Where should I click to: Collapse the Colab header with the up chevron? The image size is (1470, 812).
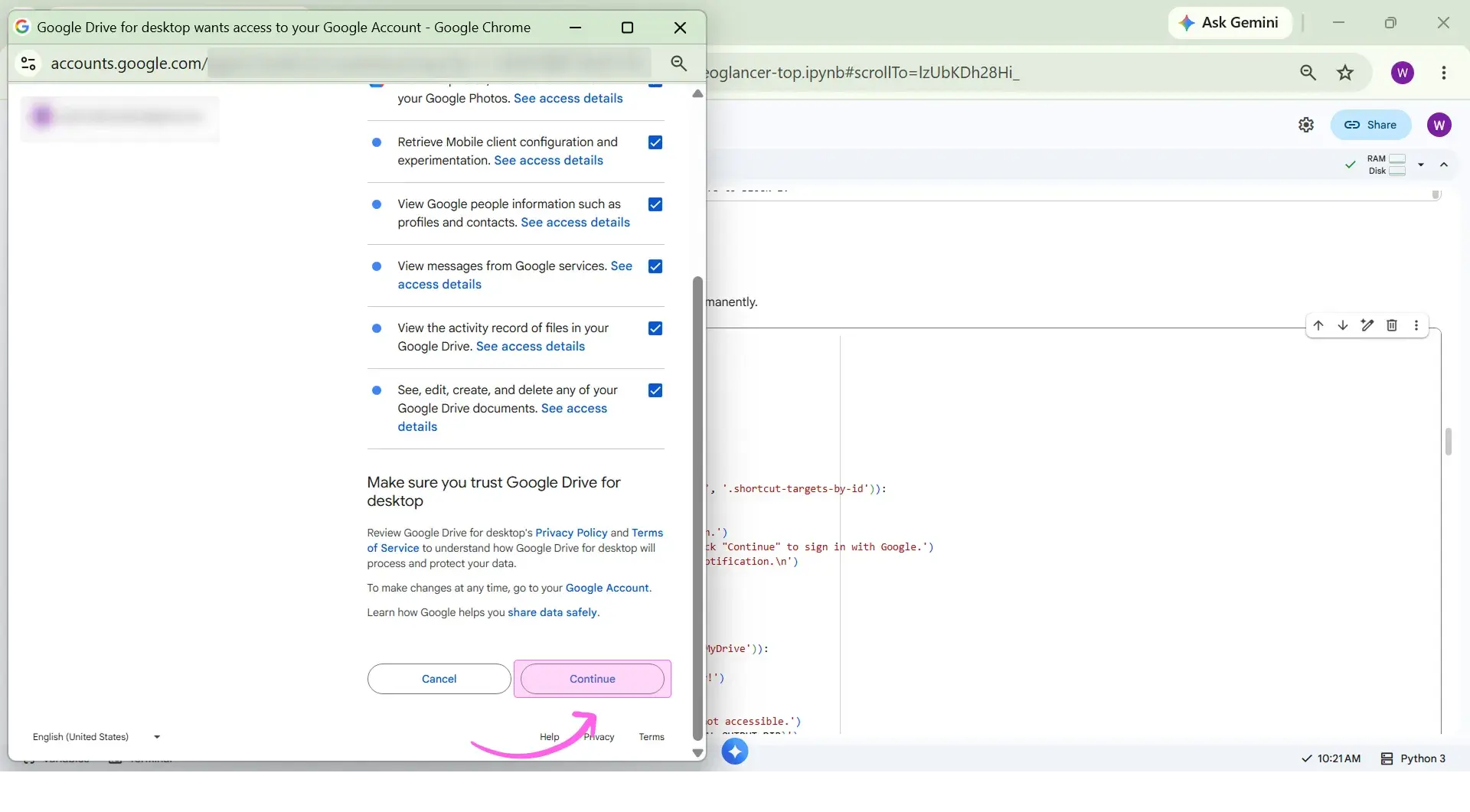(x=1444, y=165)
